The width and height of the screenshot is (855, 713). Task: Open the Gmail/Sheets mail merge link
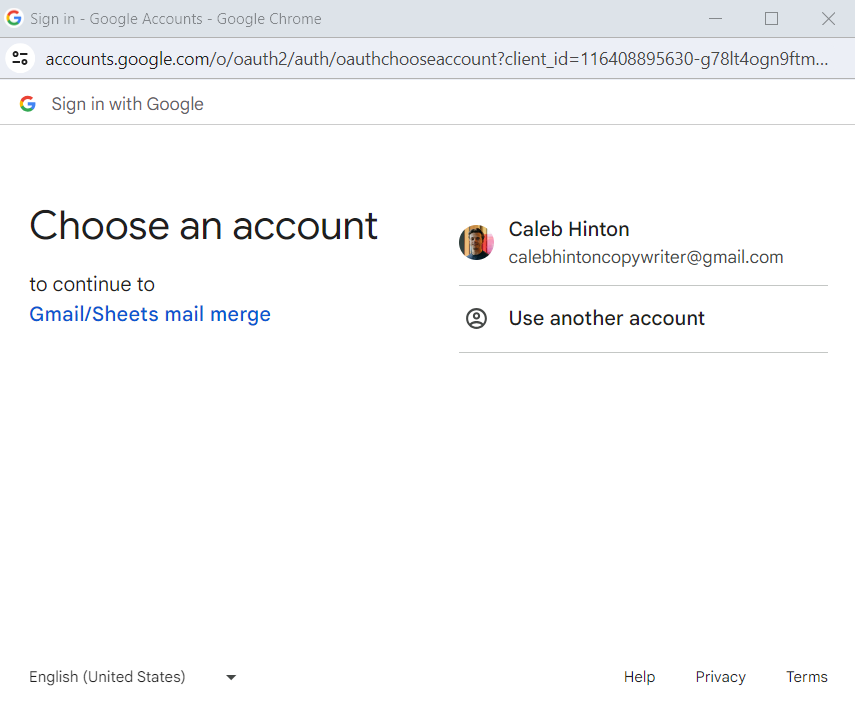click(x=150, y=314)
